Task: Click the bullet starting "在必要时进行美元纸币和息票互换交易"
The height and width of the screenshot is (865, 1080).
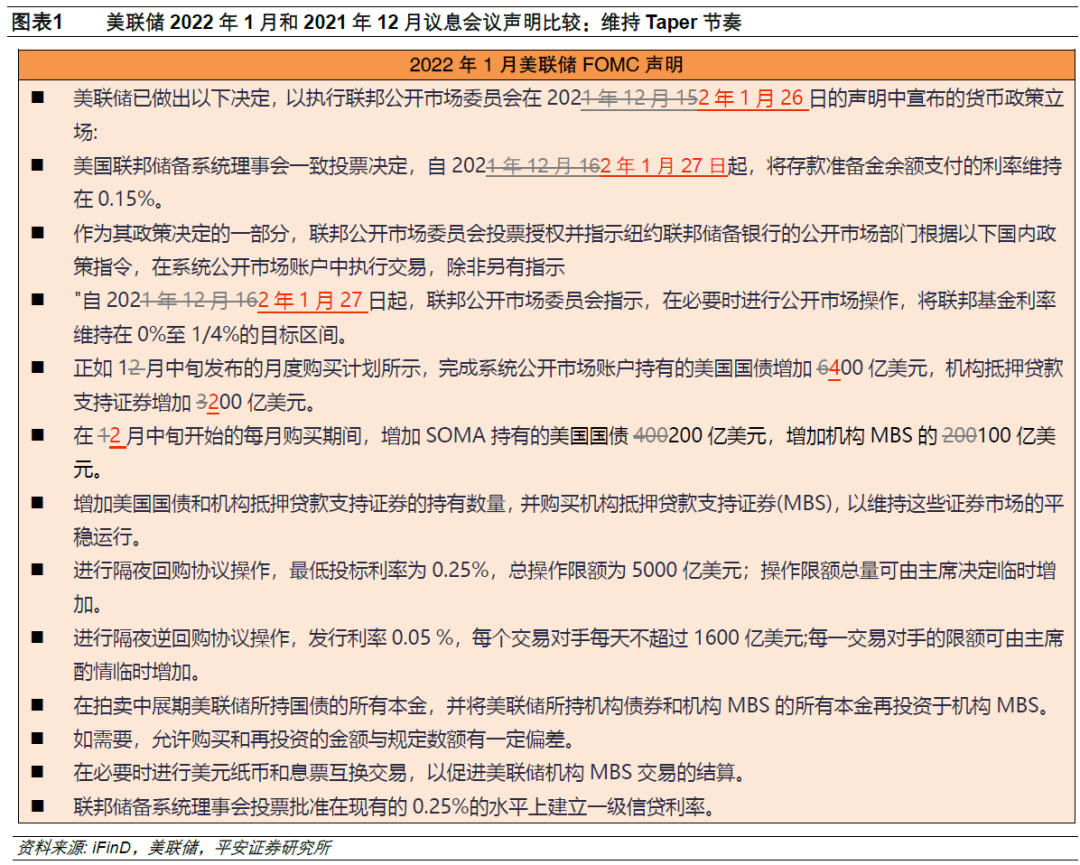Action: (410, 773)
